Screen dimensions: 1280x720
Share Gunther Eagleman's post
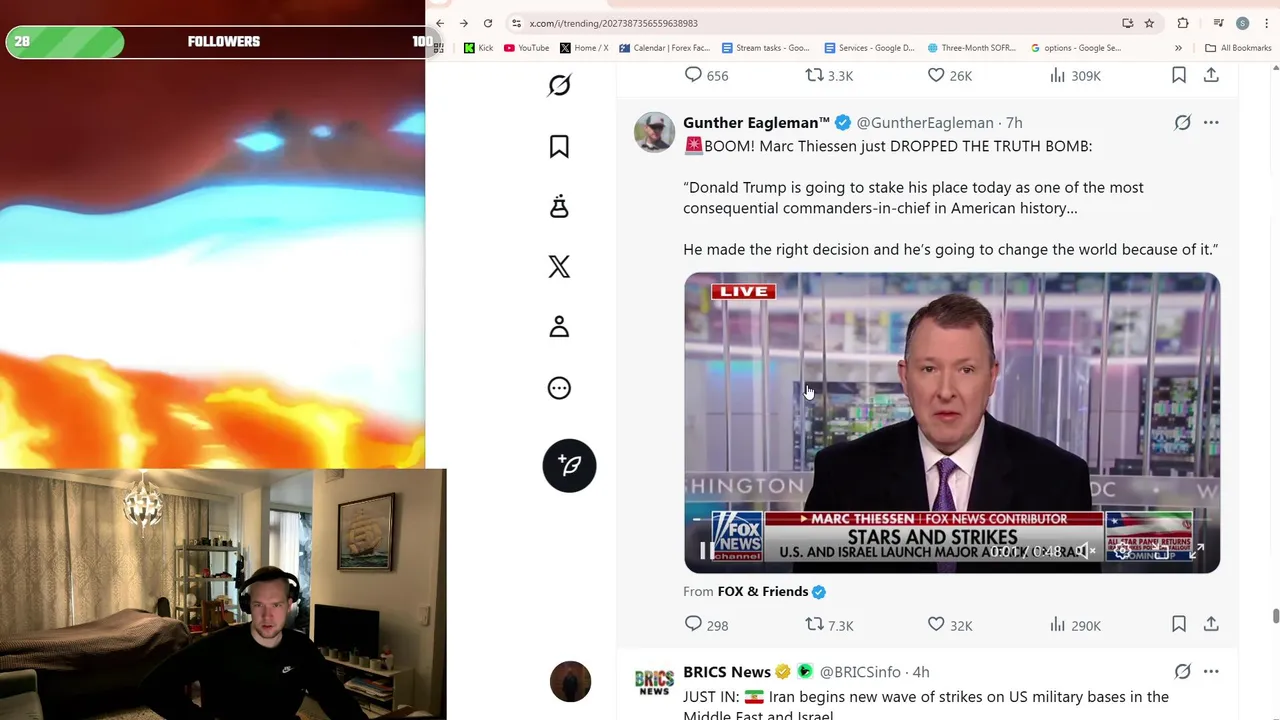[x=1211, y=625]
